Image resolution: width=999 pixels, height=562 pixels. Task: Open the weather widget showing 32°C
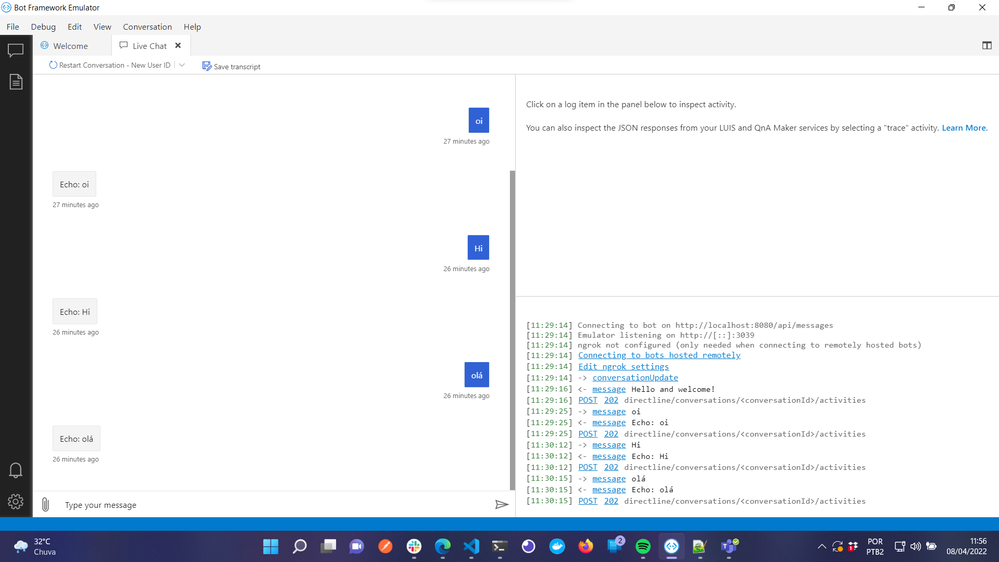[x=36, y=546]
